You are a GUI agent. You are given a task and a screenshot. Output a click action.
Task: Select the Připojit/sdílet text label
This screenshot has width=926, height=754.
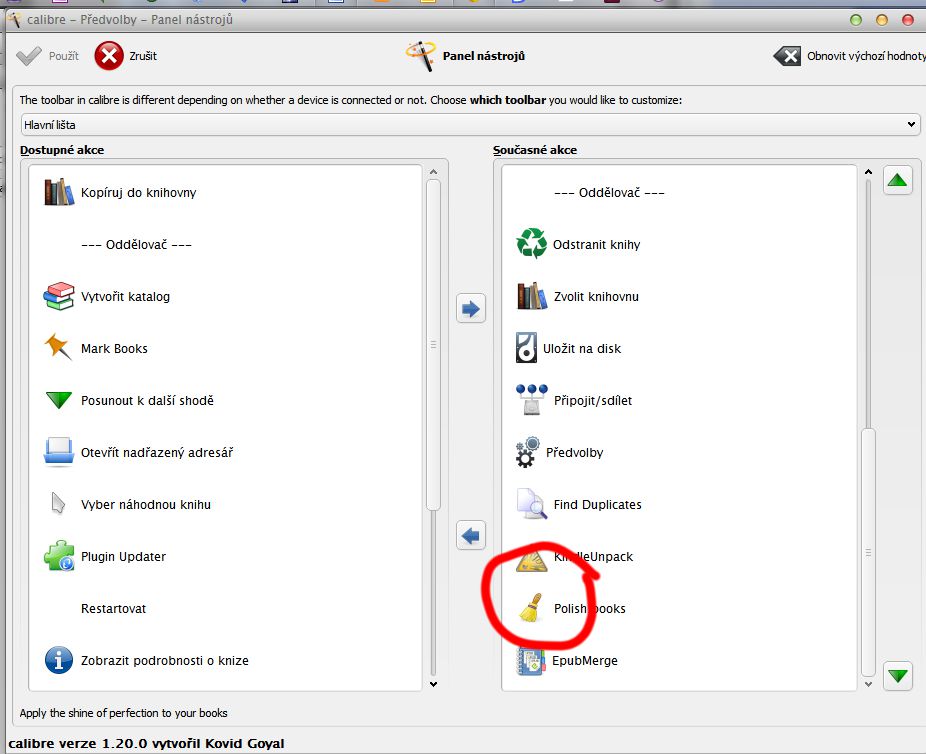[x=593, y=400]
